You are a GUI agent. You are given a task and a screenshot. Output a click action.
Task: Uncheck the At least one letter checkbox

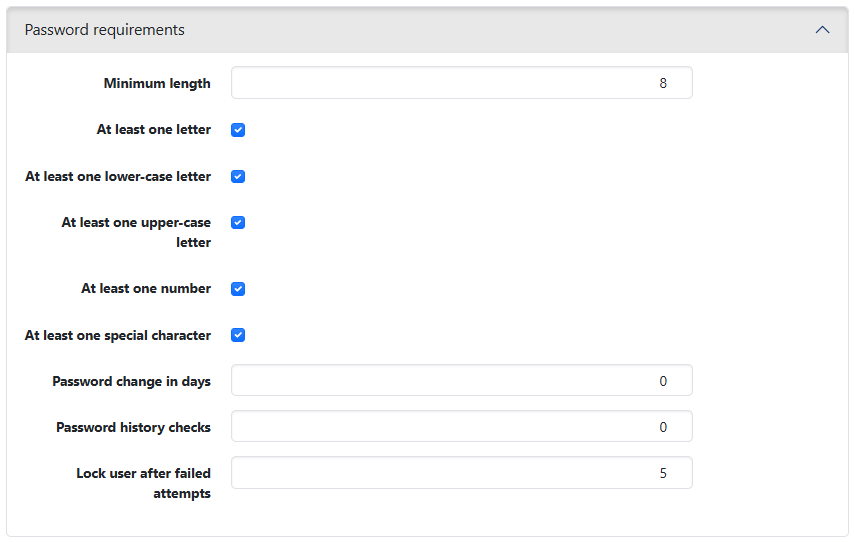coord(238,130)
